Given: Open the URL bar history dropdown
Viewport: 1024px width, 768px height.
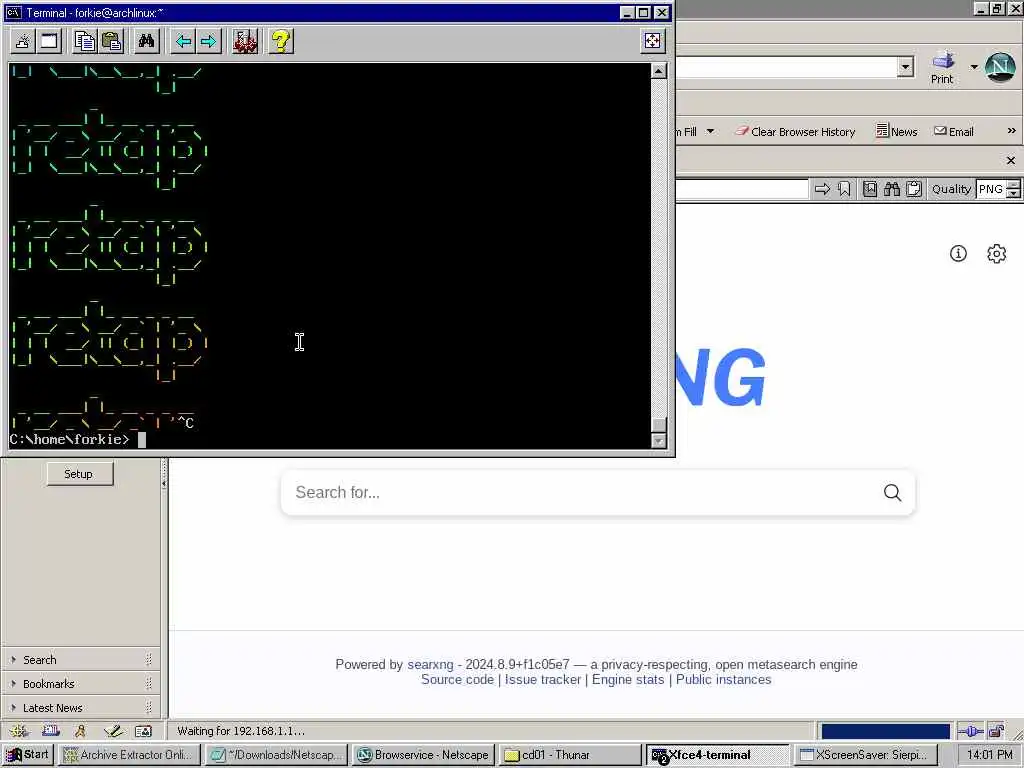Looking at the screenshot, I should pos(905,67).
